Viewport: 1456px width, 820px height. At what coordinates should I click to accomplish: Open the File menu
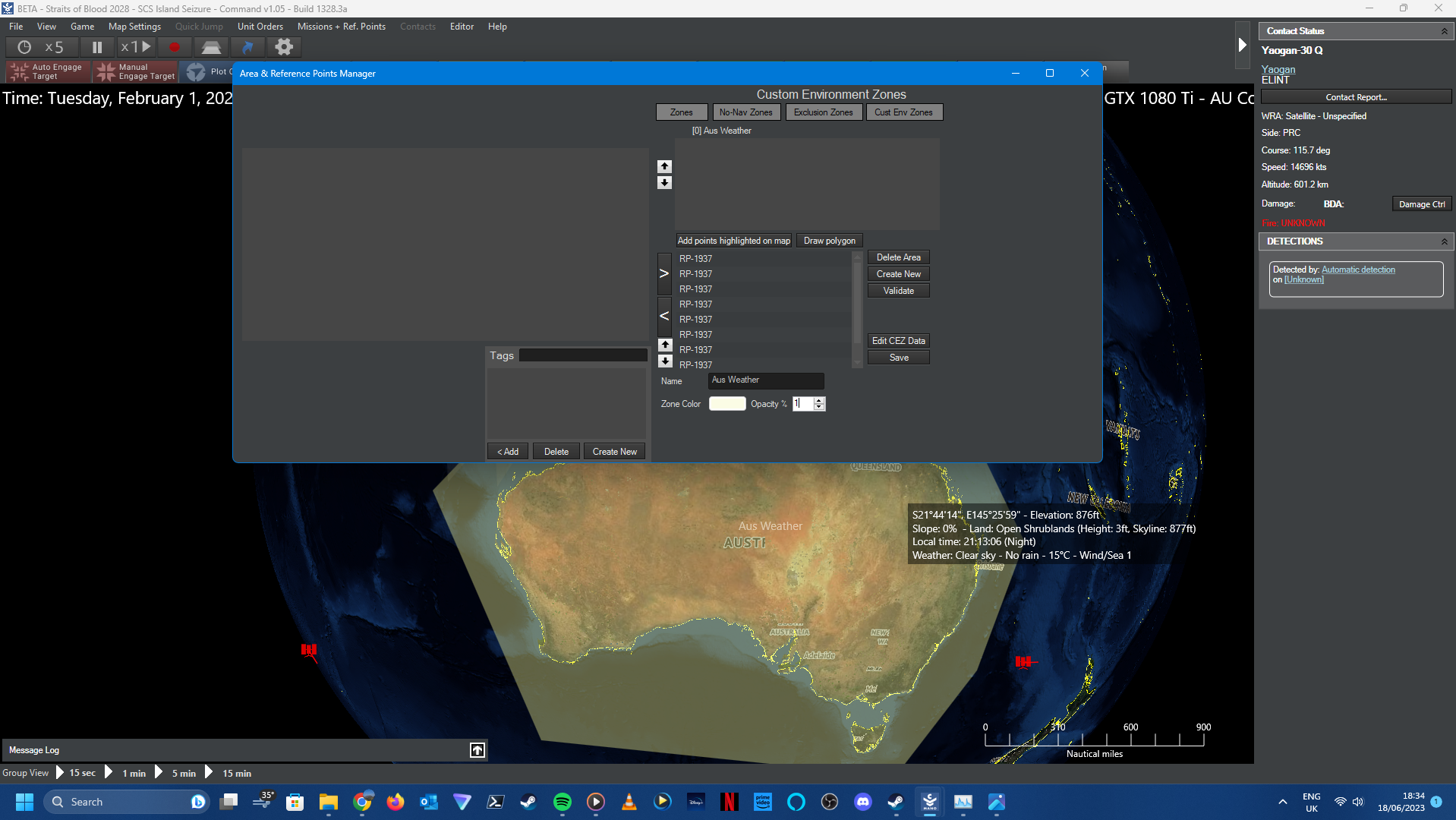coord(16,27)
